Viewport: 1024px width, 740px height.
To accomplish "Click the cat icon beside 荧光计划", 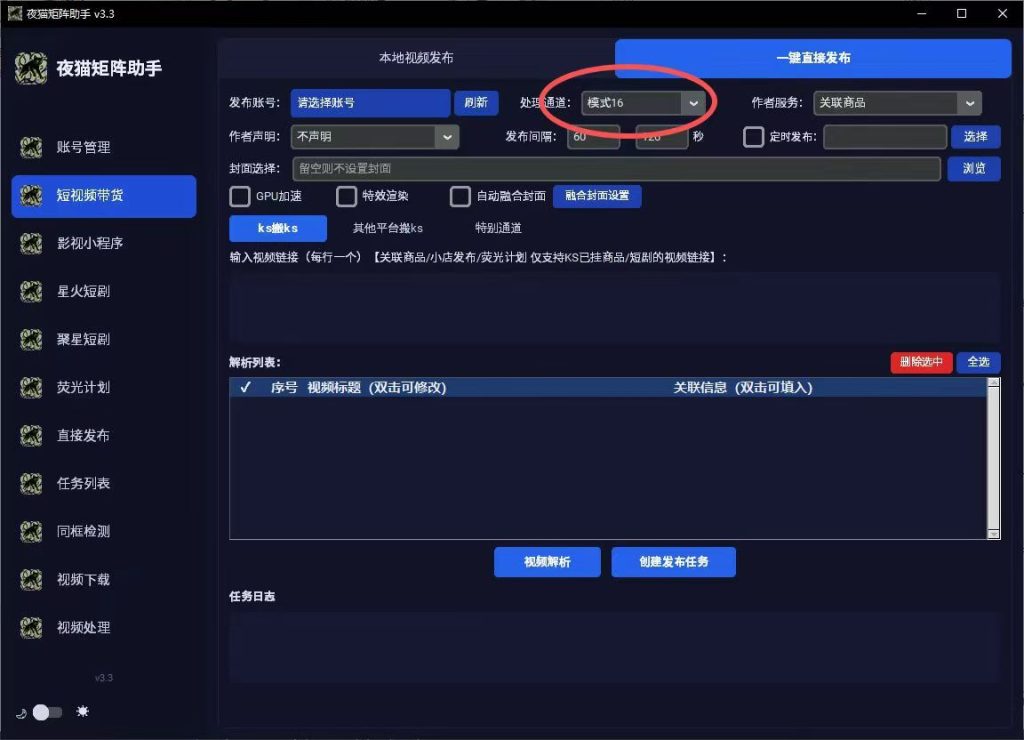I will tap(31, 387).
